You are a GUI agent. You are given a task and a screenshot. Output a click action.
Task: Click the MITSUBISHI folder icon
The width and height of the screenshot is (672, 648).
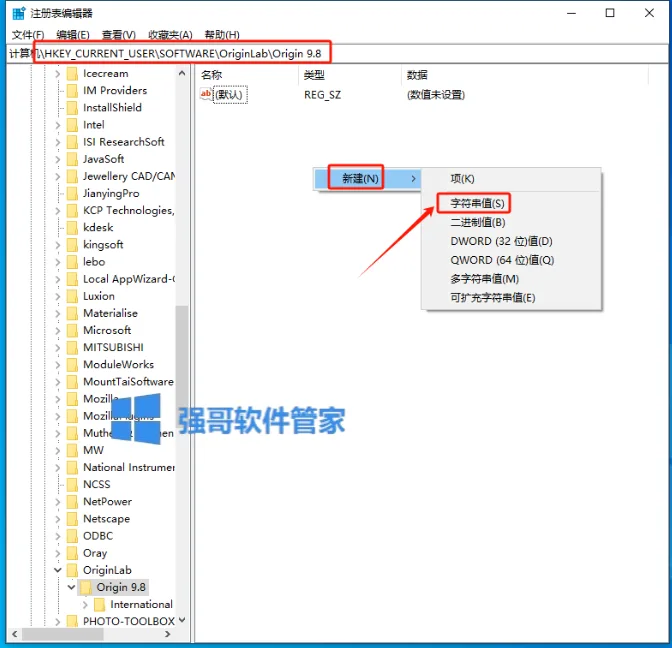pos(72,348)
